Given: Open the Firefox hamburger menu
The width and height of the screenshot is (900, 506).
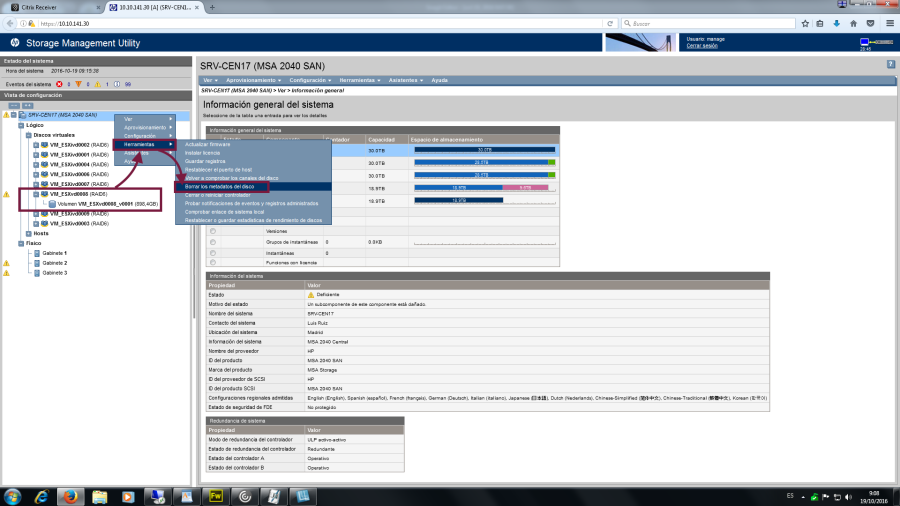Looking at the screenshot, I should (890, 22).
